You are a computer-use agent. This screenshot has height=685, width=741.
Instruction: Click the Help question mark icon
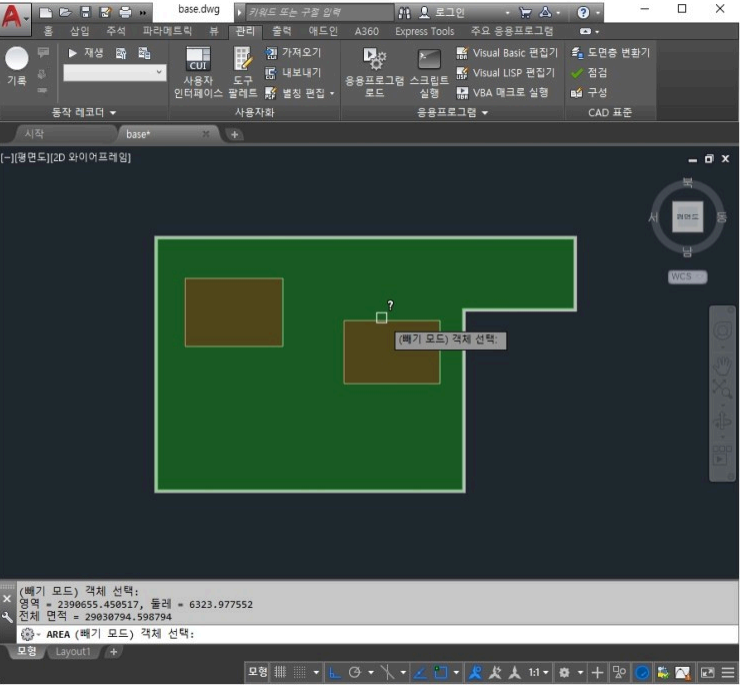coord(583,13)
